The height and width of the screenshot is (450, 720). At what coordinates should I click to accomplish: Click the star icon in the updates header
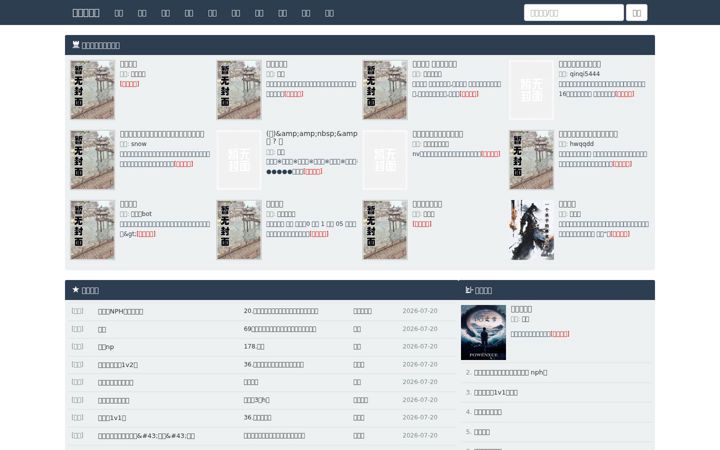(76, 290)
